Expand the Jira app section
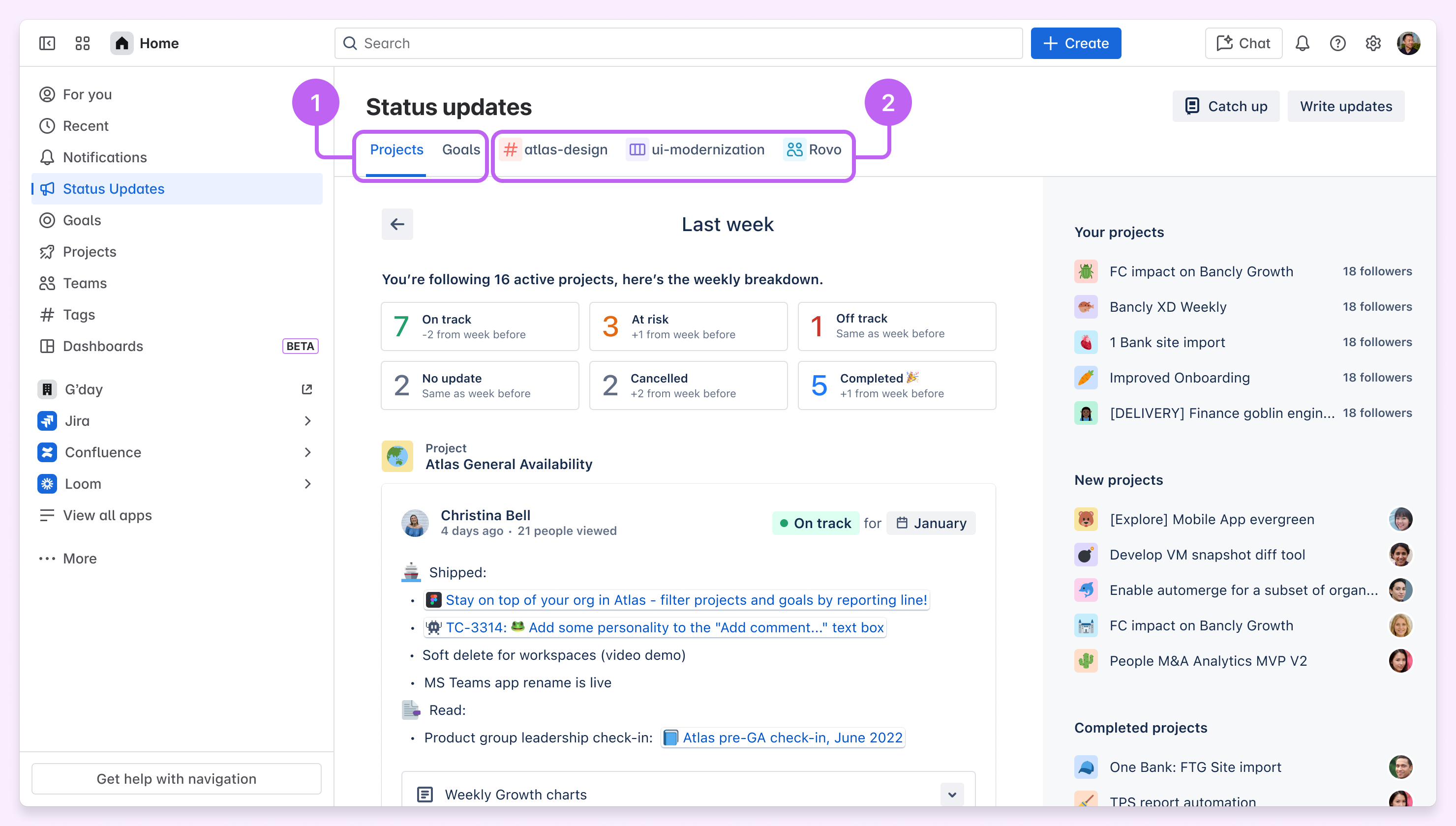 click(x=307, y=421)
